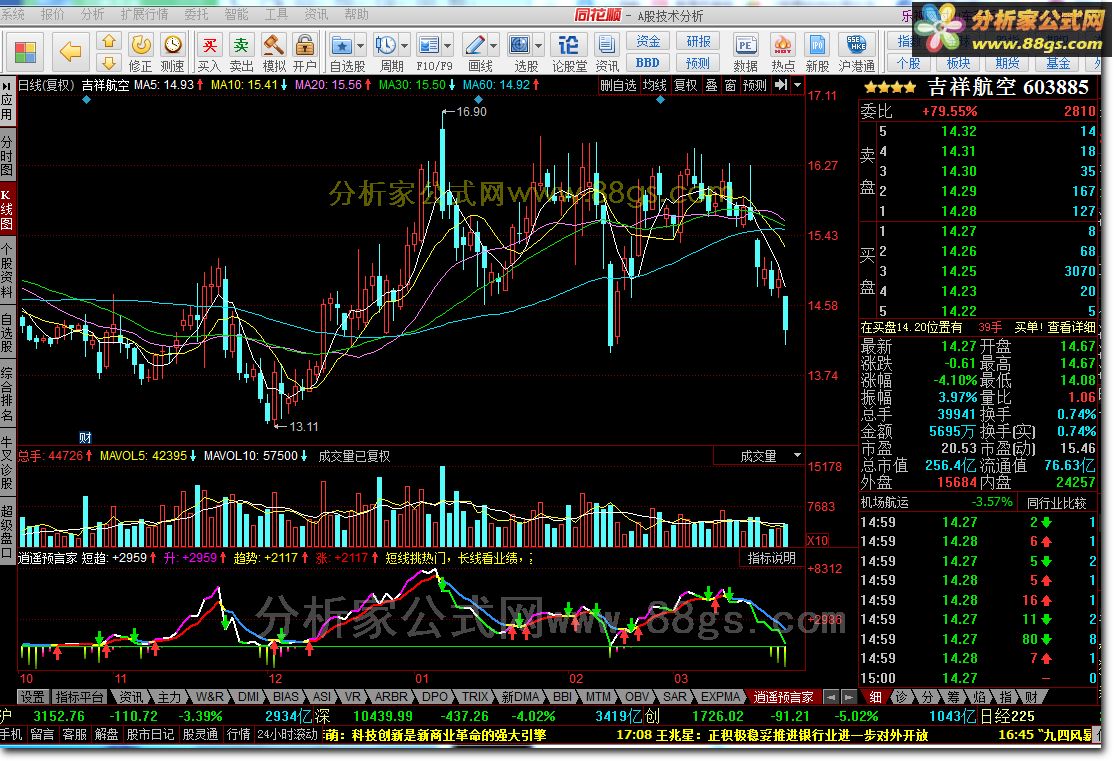This screenshot has height=761, width=1114.
Task: Click the 开户 padlock icon
Action: pos(305,45)
